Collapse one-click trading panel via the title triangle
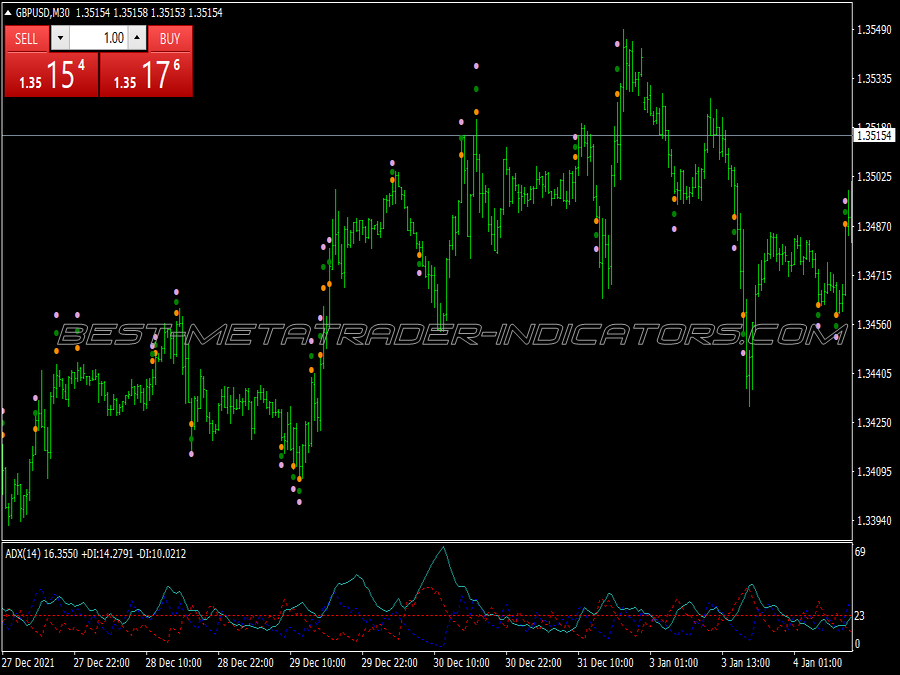The width and height of the screenshot is (900, 675). click(x=7, y=13)
